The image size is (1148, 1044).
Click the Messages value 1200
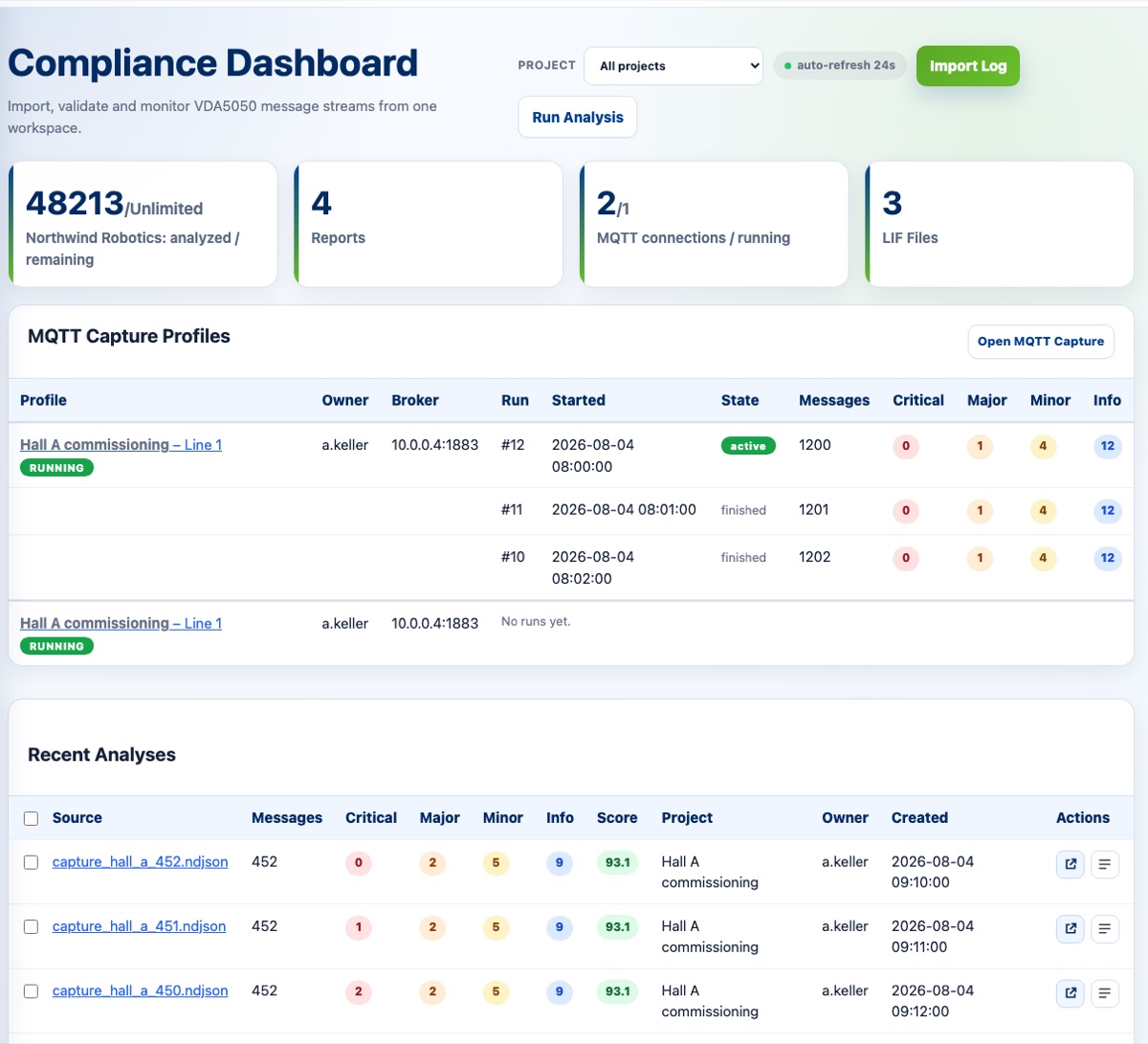(x=815, y=445)
